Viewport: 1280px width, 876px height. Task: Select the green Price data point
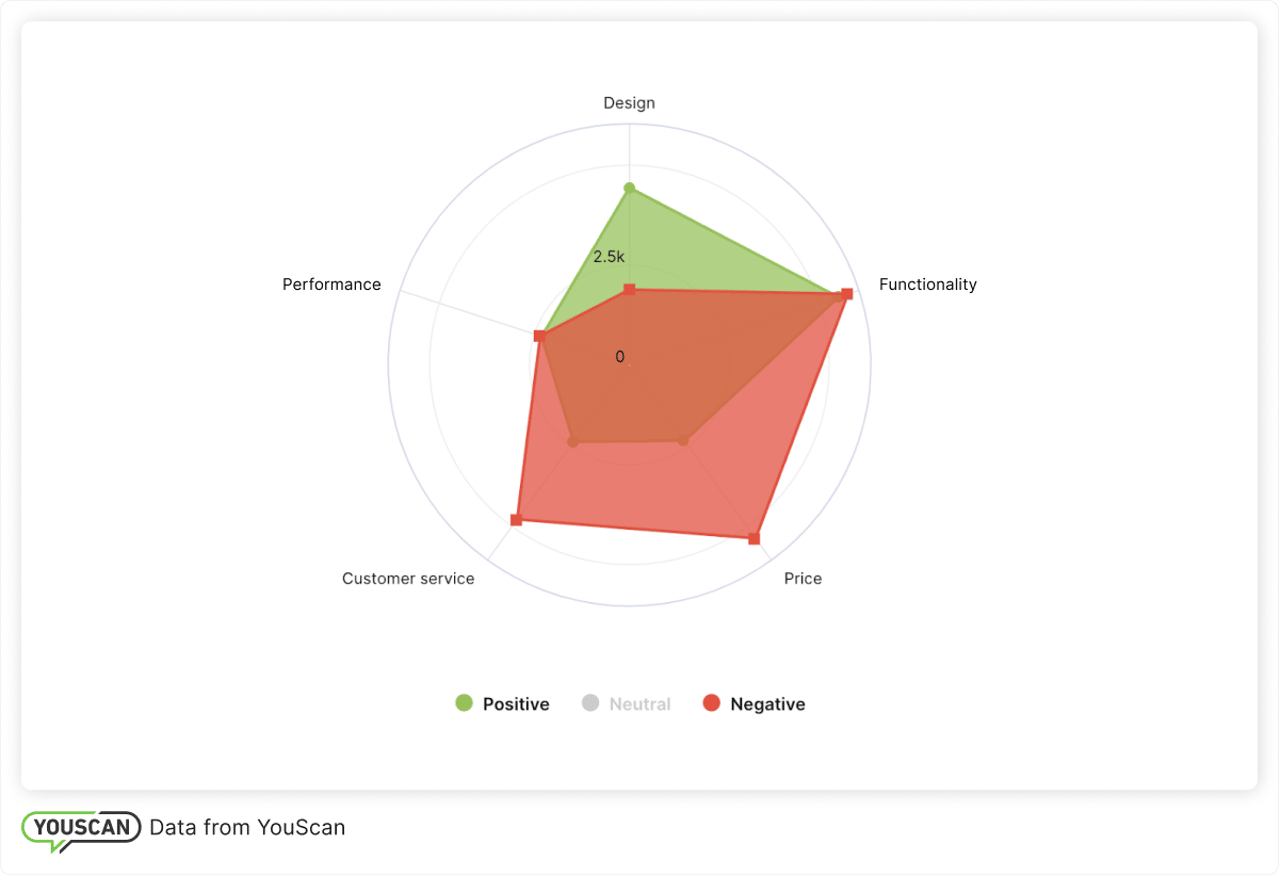click(684, 440)
